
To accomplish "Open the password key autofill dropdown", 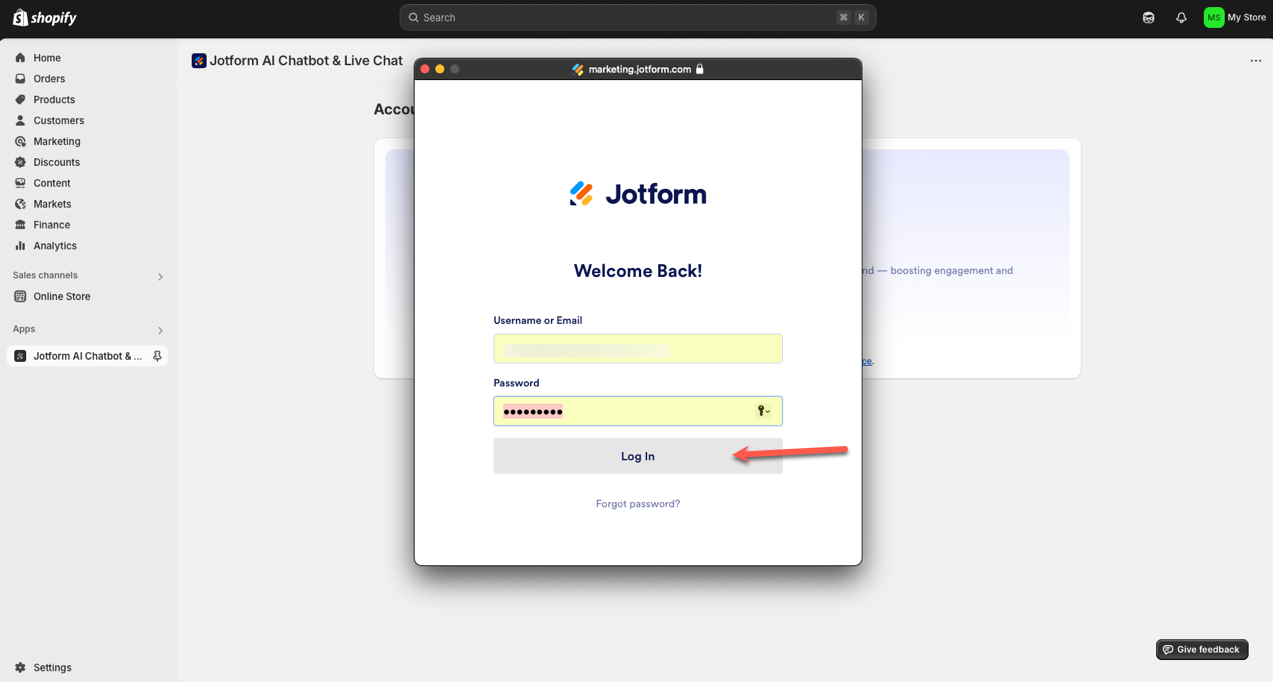I will (x=763, y=411).
